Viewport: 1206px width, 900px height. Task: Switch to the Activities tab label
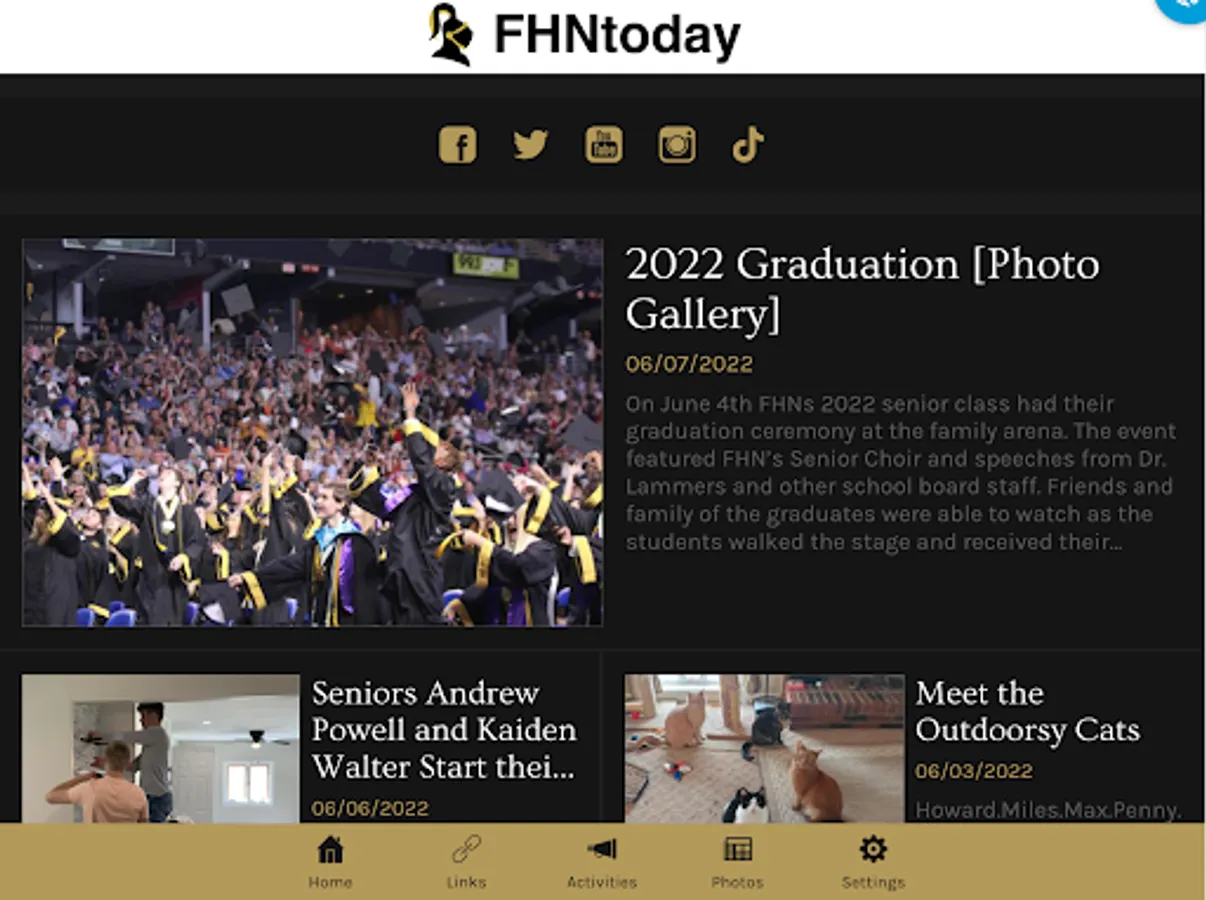[602, 882]
